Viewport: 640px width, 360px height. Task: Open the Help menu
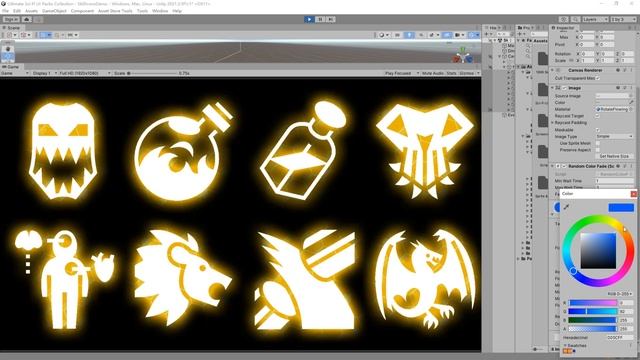177,11
